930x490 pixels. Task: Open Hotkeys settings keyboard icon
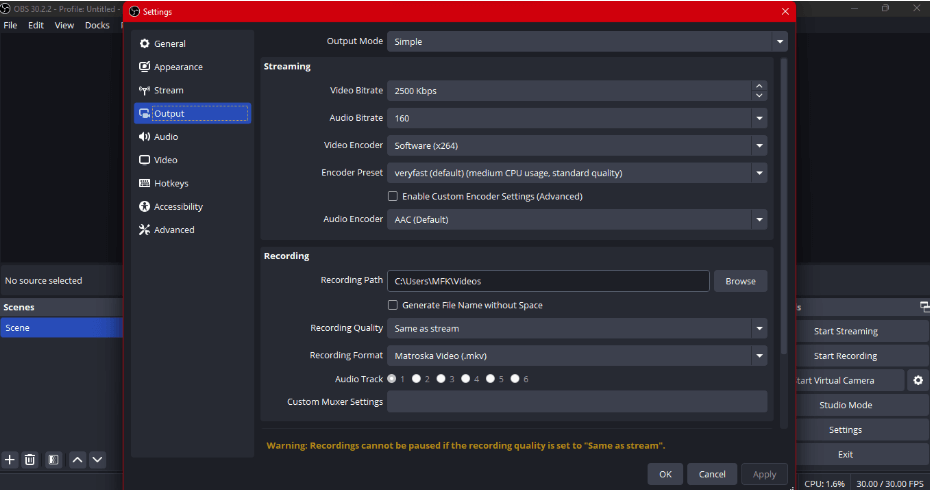[144, 183]
